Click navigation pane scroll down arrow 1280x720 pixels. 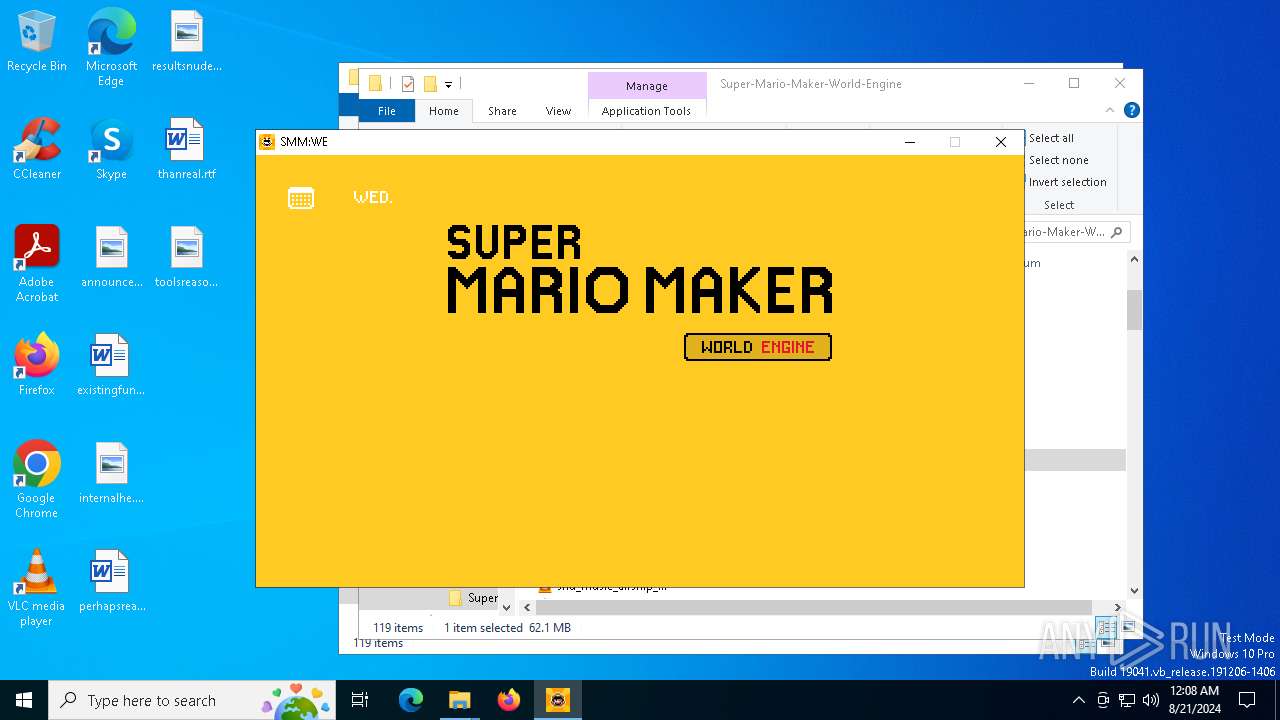pos(506,607)
